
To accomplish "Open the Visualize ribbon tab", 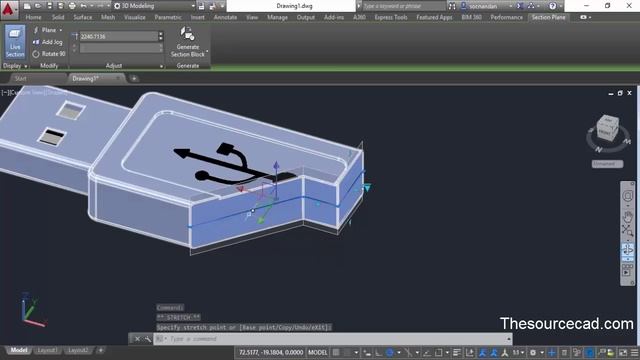I will tap(135, 17).
